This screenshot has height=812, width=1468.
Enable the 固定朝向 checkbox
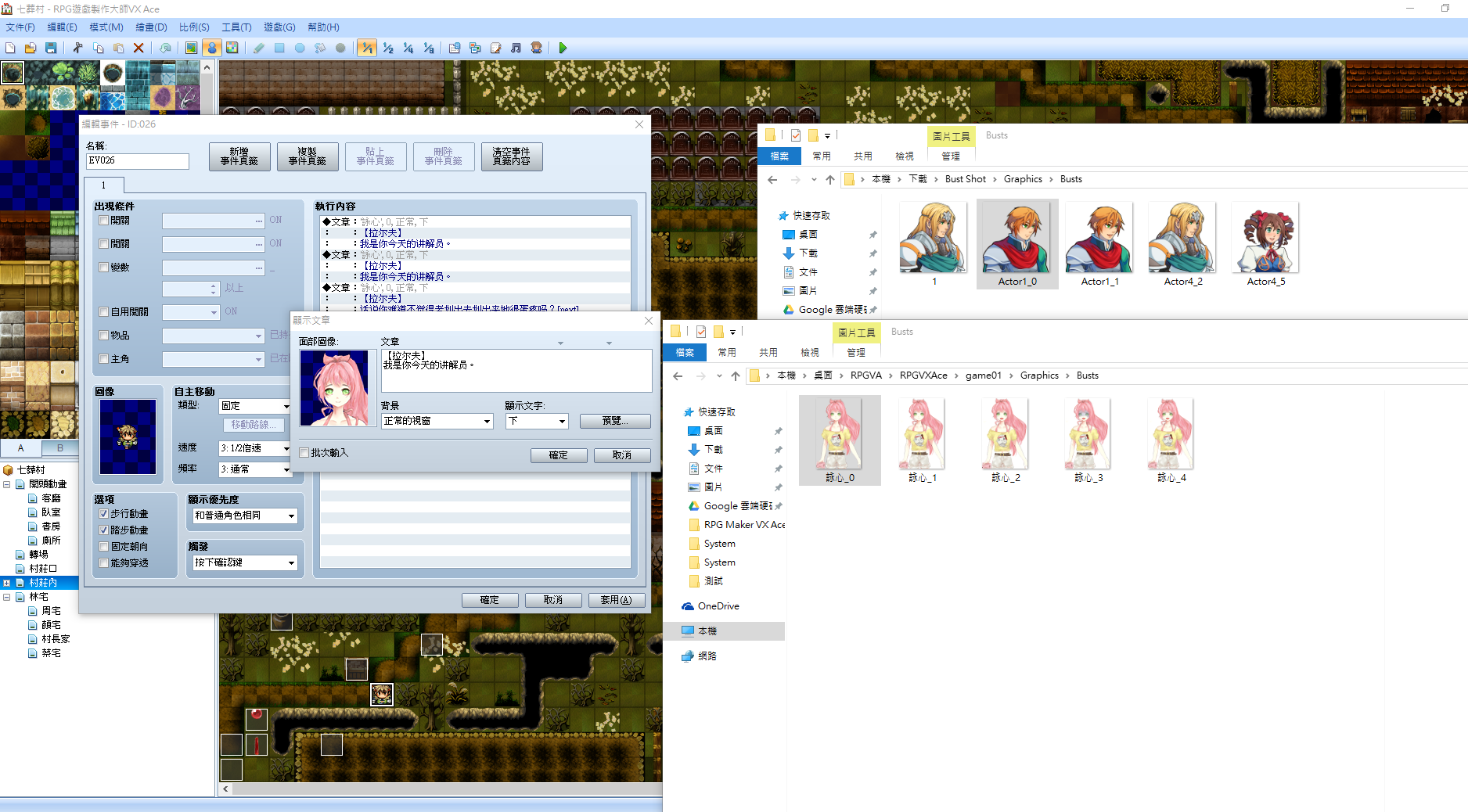click(x=103, y=547)
